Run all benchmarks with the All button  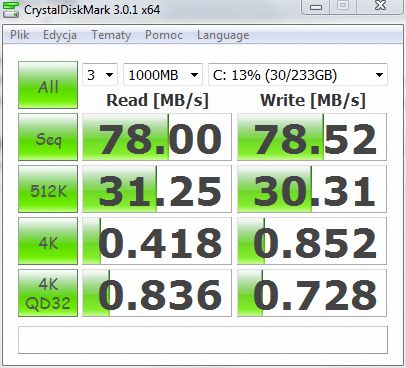(x=48, y=85)
